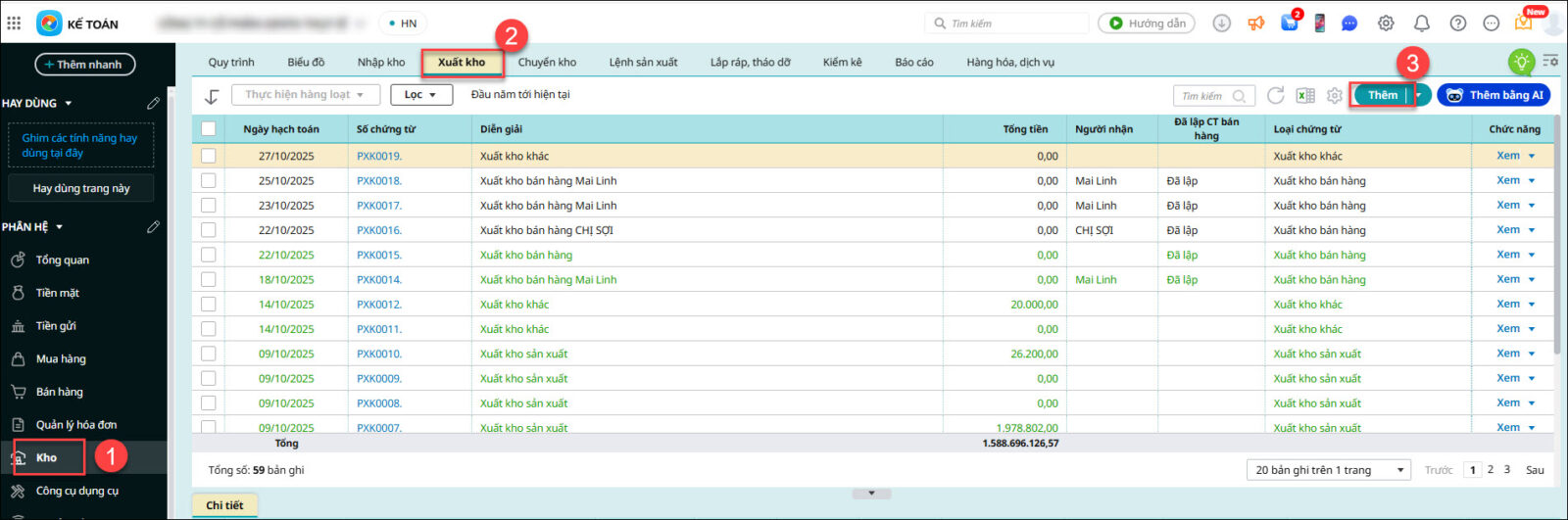Select the checkbox for row PXK0016
Viewport: 1568px width, 520px height.
[x=208, y=230]
